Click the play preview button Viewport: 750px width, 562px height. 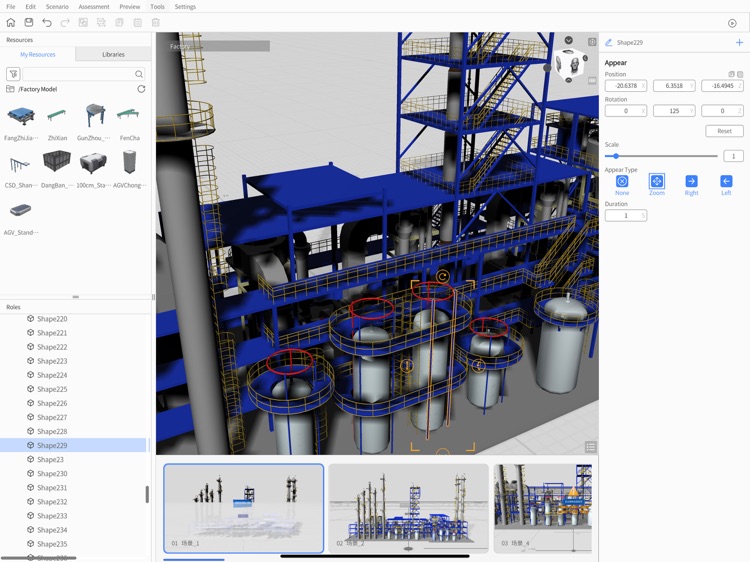[732, 23]
